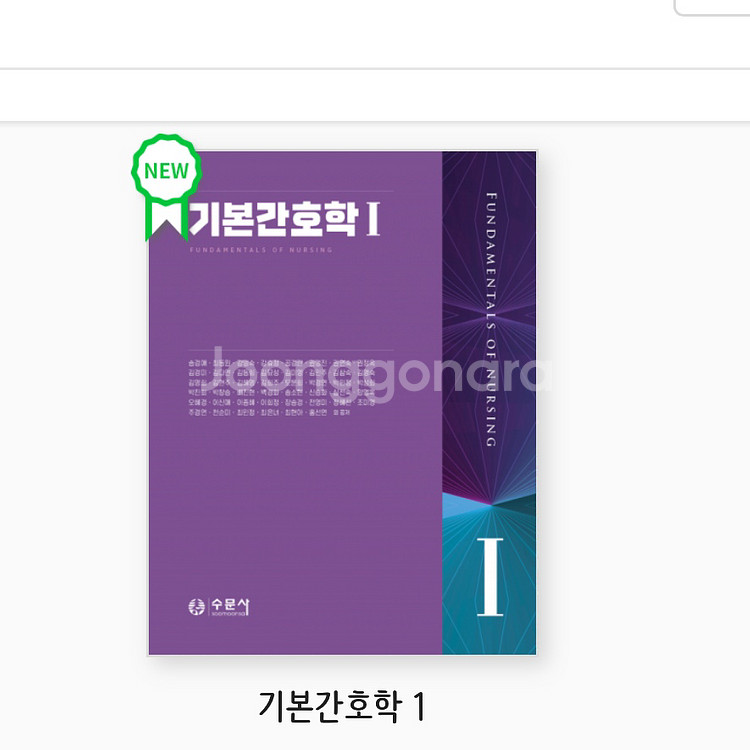Click the dark purple upper spine panel
750x750 pixels.
(489, 320)
